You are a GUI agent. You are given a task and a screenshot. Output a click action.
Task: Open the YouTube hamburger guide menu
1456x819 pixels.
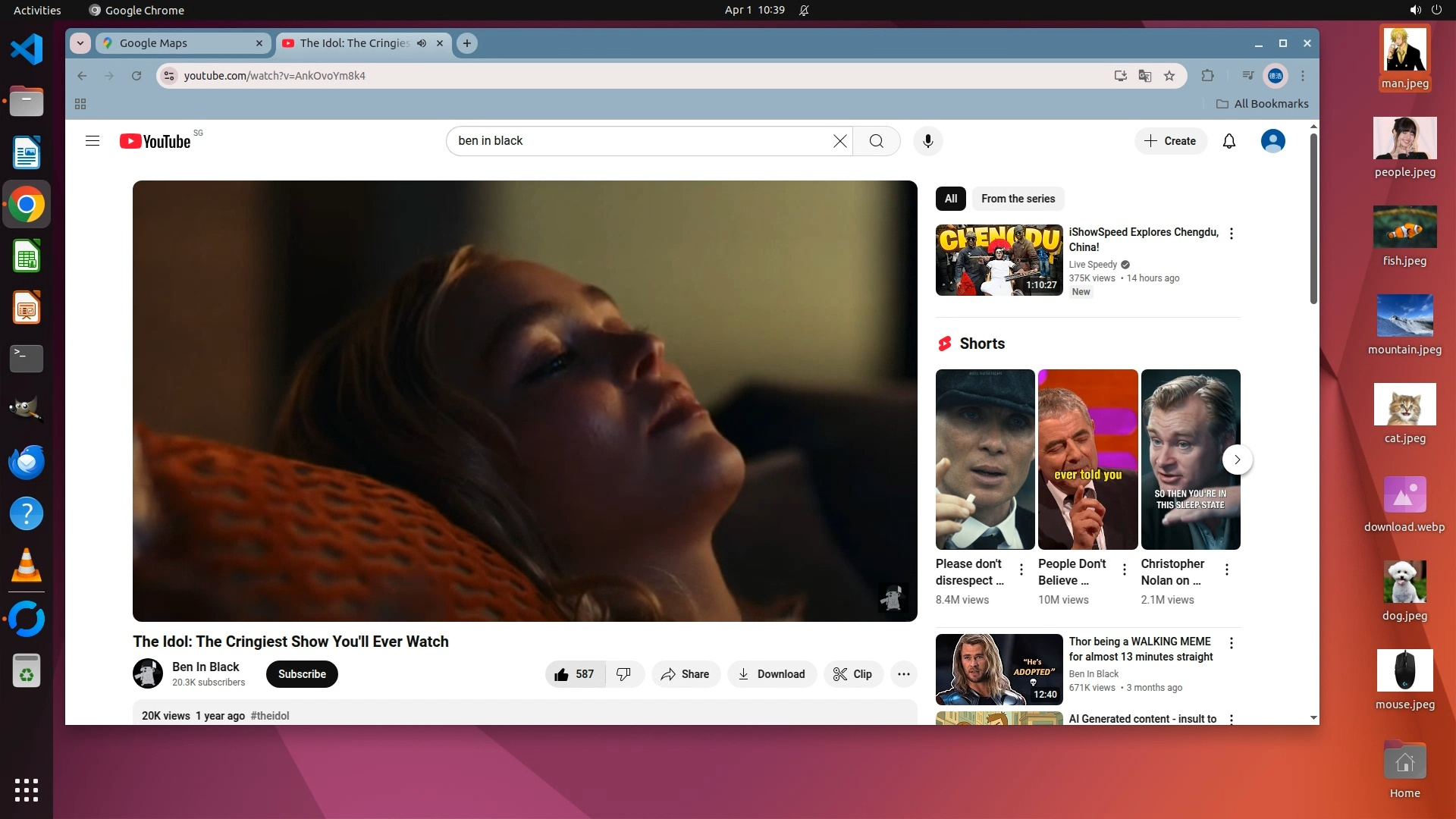[93, 141]
